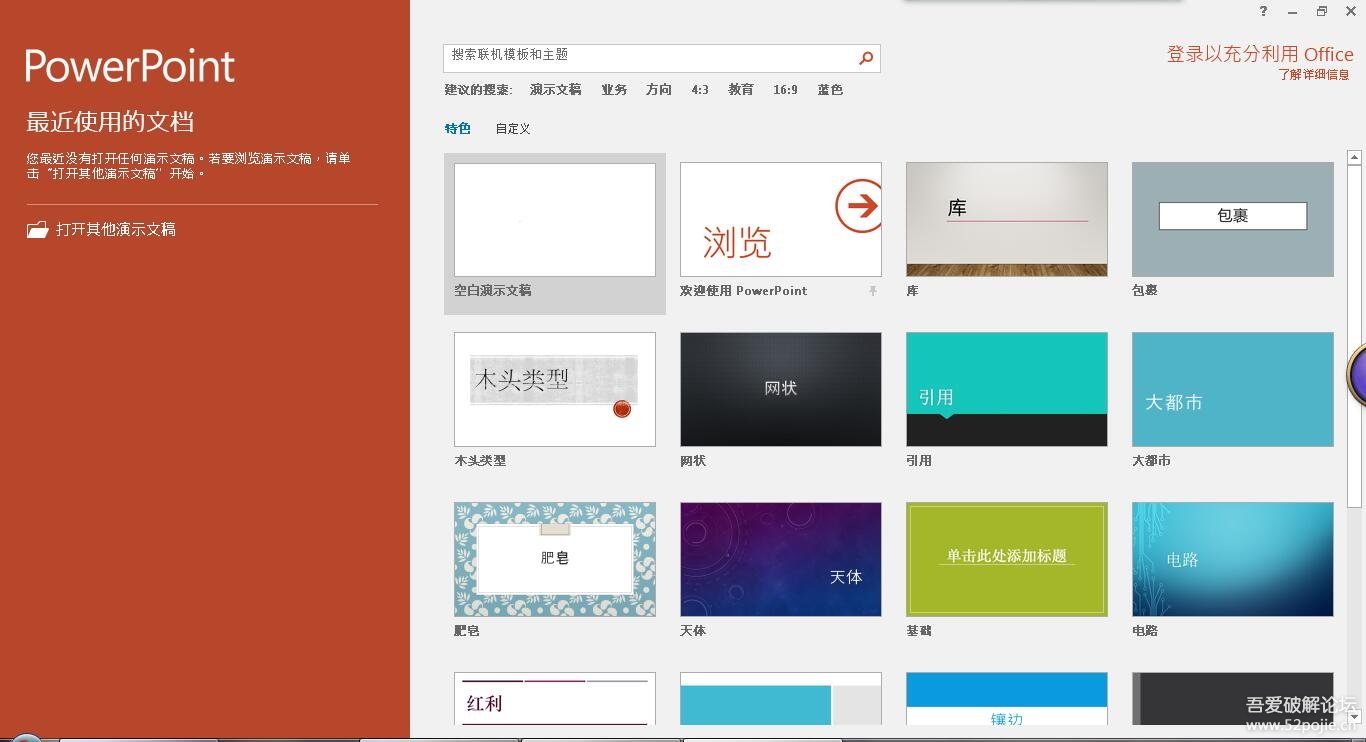This screenshot has width=1366, height=742.
Task: Select the 特色 tab
Action: pos(457,129)
